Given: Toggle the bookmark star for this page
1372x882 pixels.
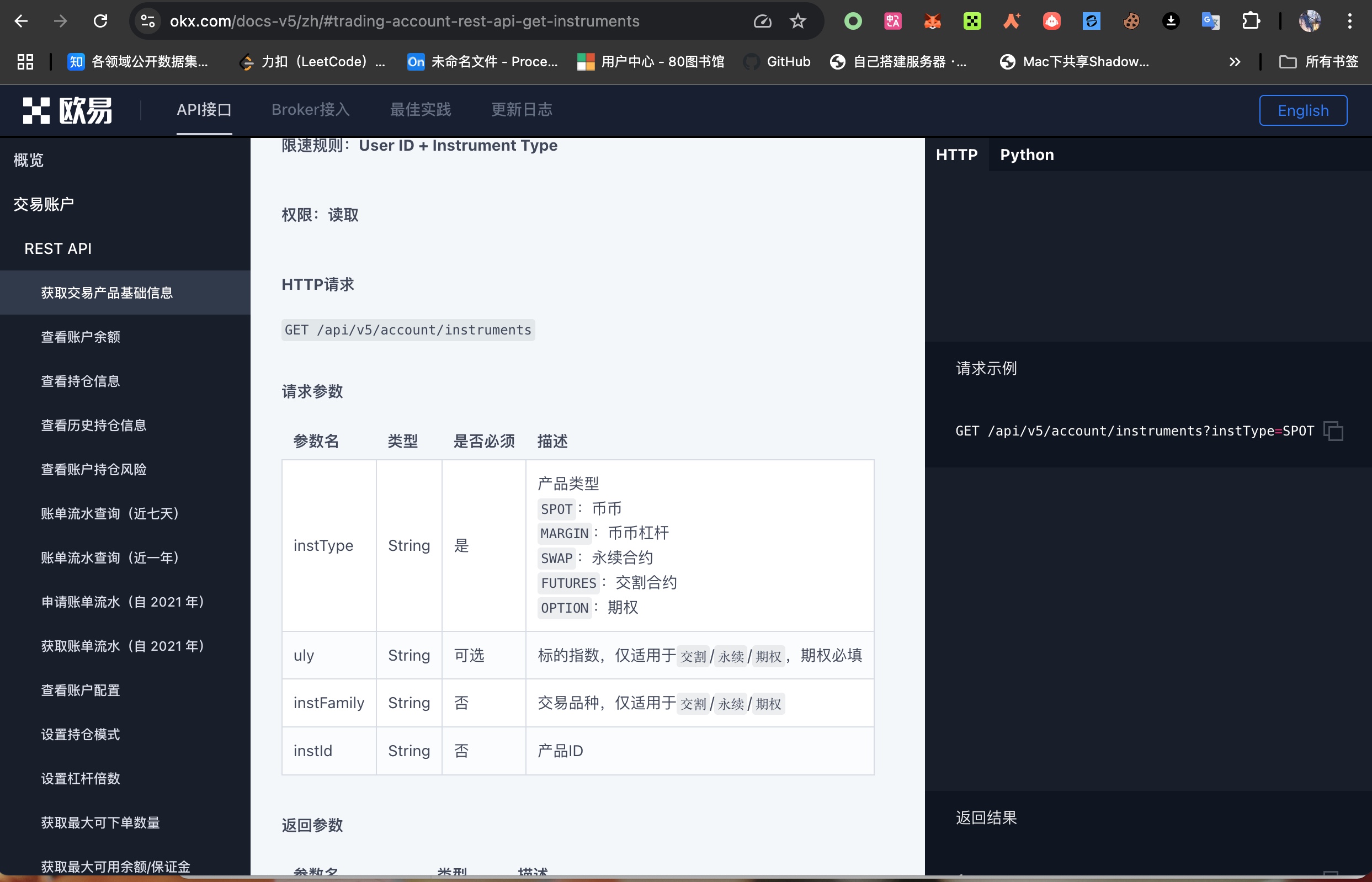Looking at the screenshot, I should [797, 21].
